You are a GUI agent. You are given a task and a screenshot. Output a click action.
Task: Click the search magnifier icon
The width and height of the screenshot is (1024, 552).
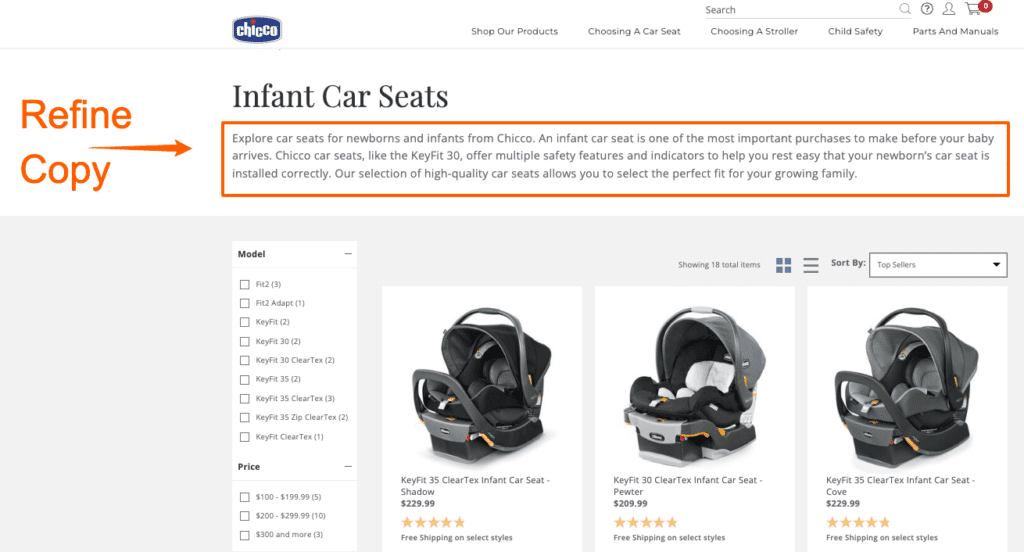pos(904,9)
